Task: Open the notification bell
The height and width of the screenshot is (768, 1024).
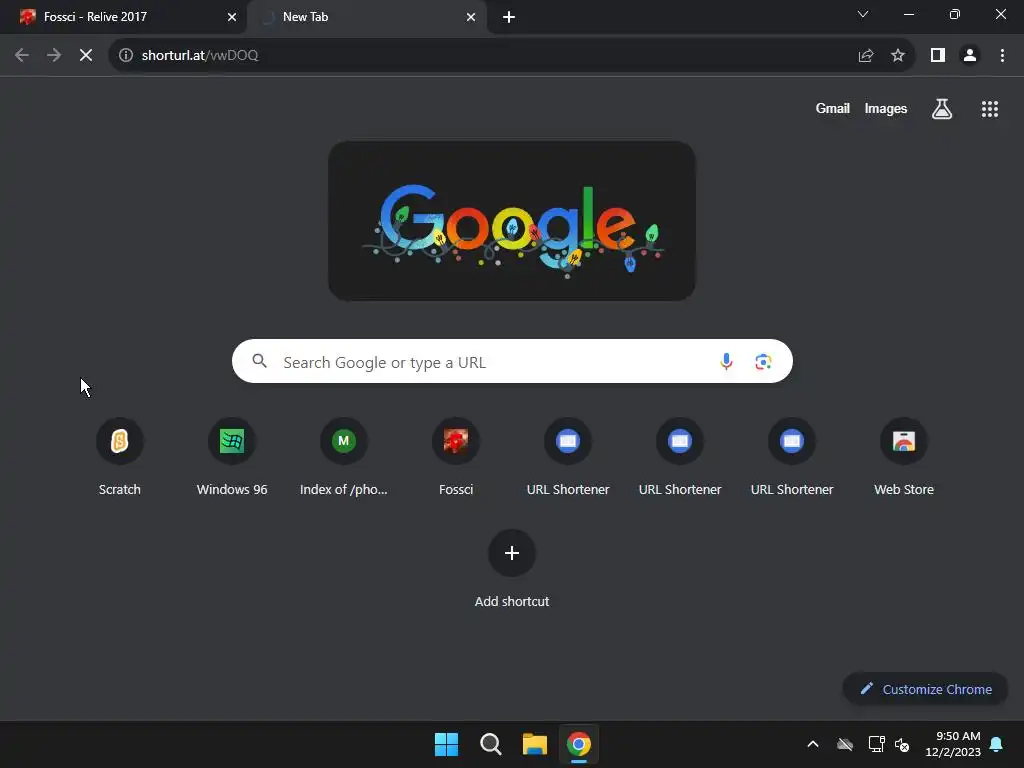Action: tap(997, 744)
